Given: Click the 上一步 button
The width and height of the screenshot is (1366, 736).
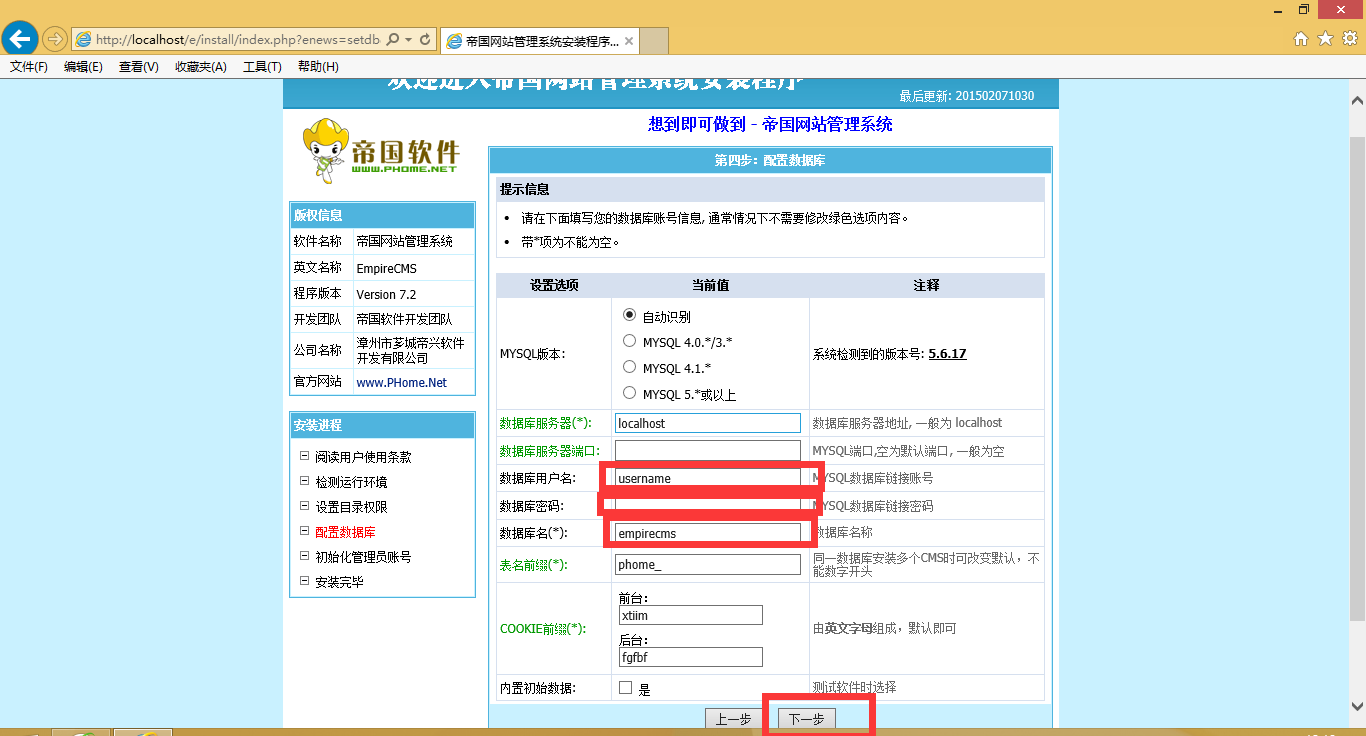Looking at the screenshot, I should [734, 719].
